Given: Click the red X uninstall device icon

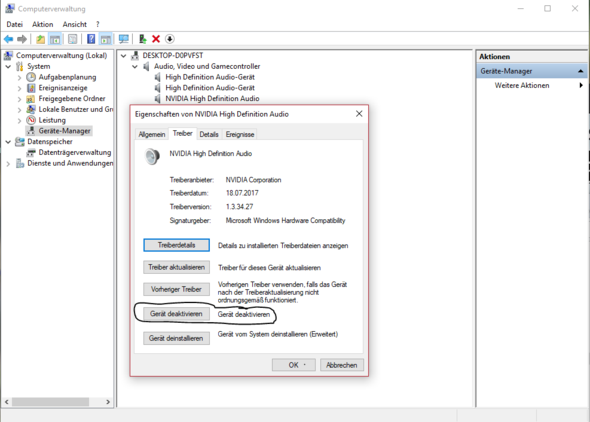Looking at the screenshot, I should pyautogui.click(x=156, y=39).
